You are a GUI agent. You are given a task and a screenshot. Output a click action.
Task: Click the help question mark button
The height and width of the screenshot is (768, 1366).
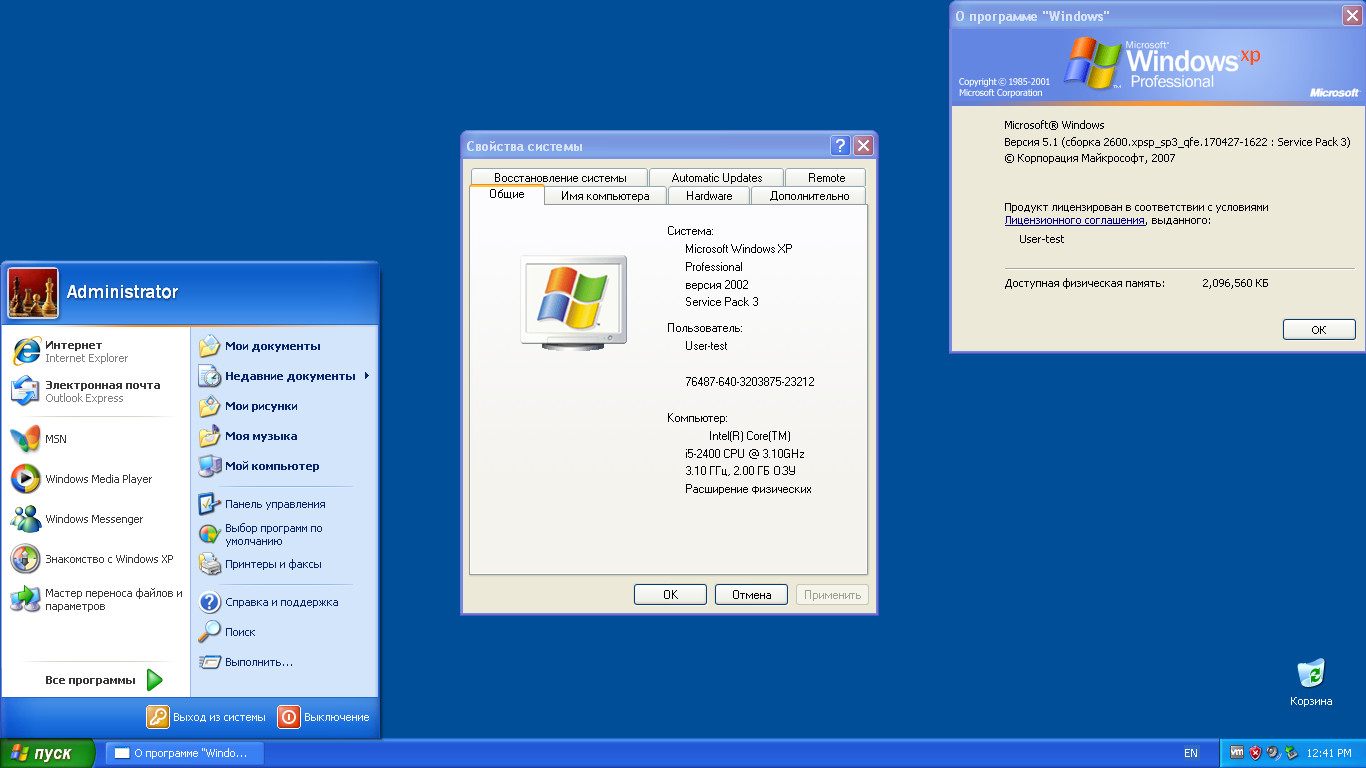coord(840,146)
